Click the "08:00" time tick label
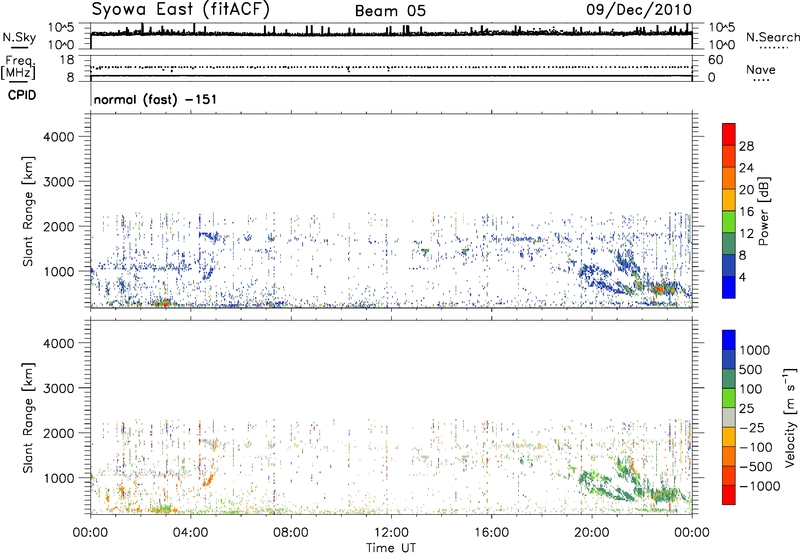Viewport: 800px width, 554px height. [291, 533]
